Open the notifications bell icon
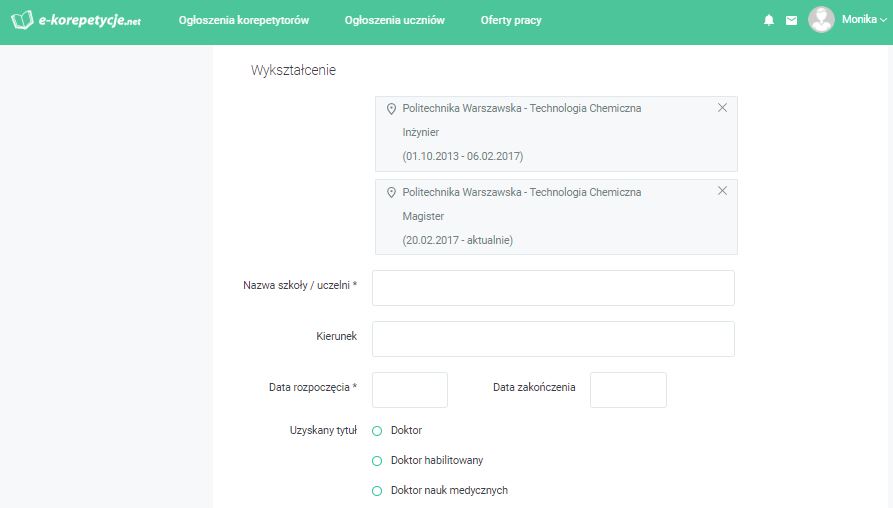 (769, 20)
